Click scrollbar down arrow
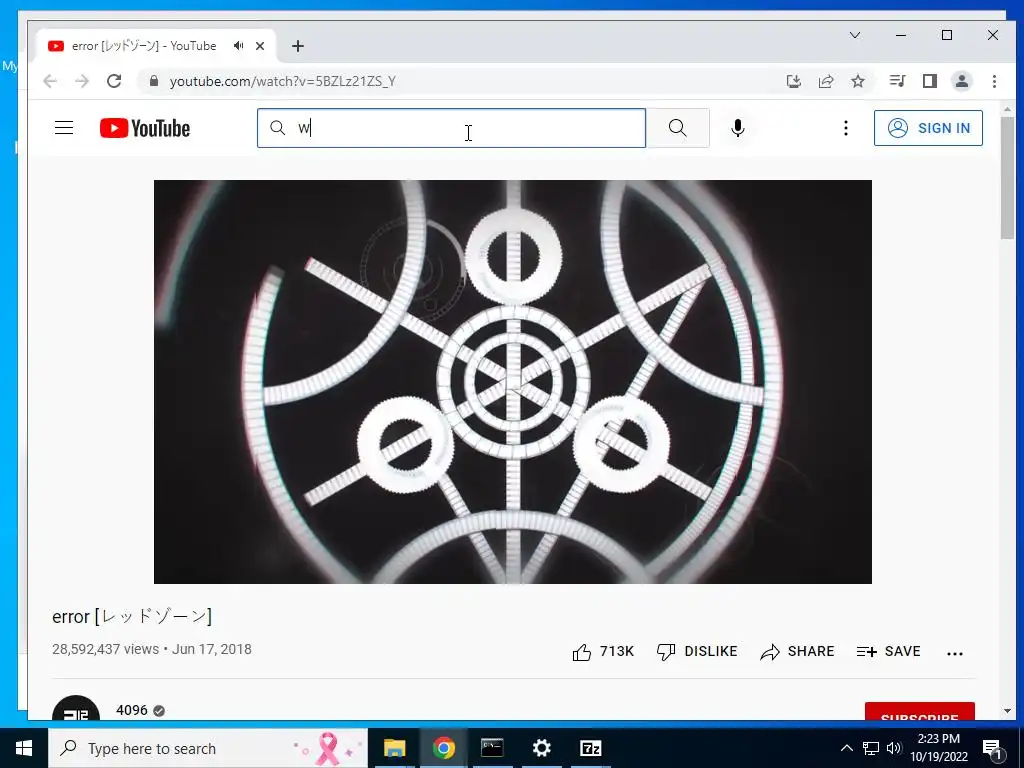This screenshot has height=768, width=1024. pos(1007,711)
